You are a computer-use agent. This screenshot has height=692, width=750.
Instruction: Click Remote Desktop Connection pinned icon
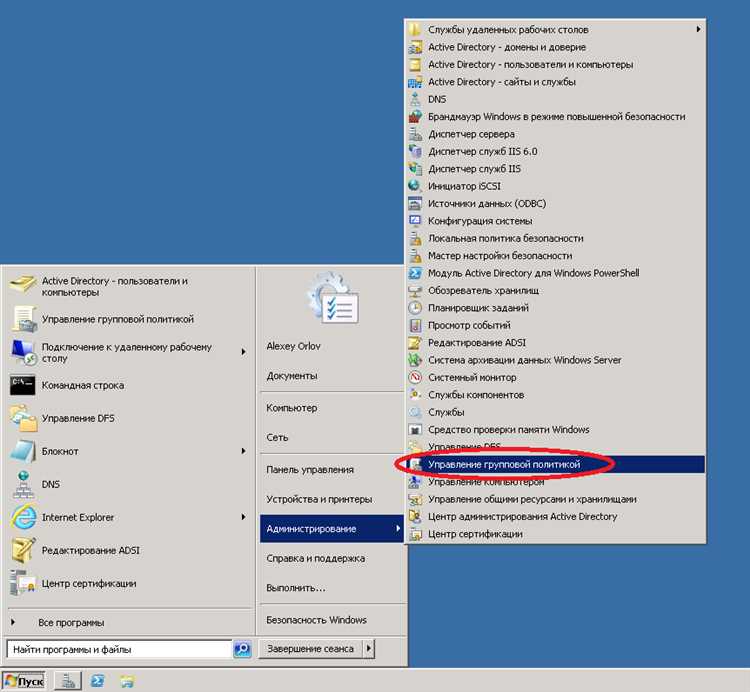coord(23,352)
